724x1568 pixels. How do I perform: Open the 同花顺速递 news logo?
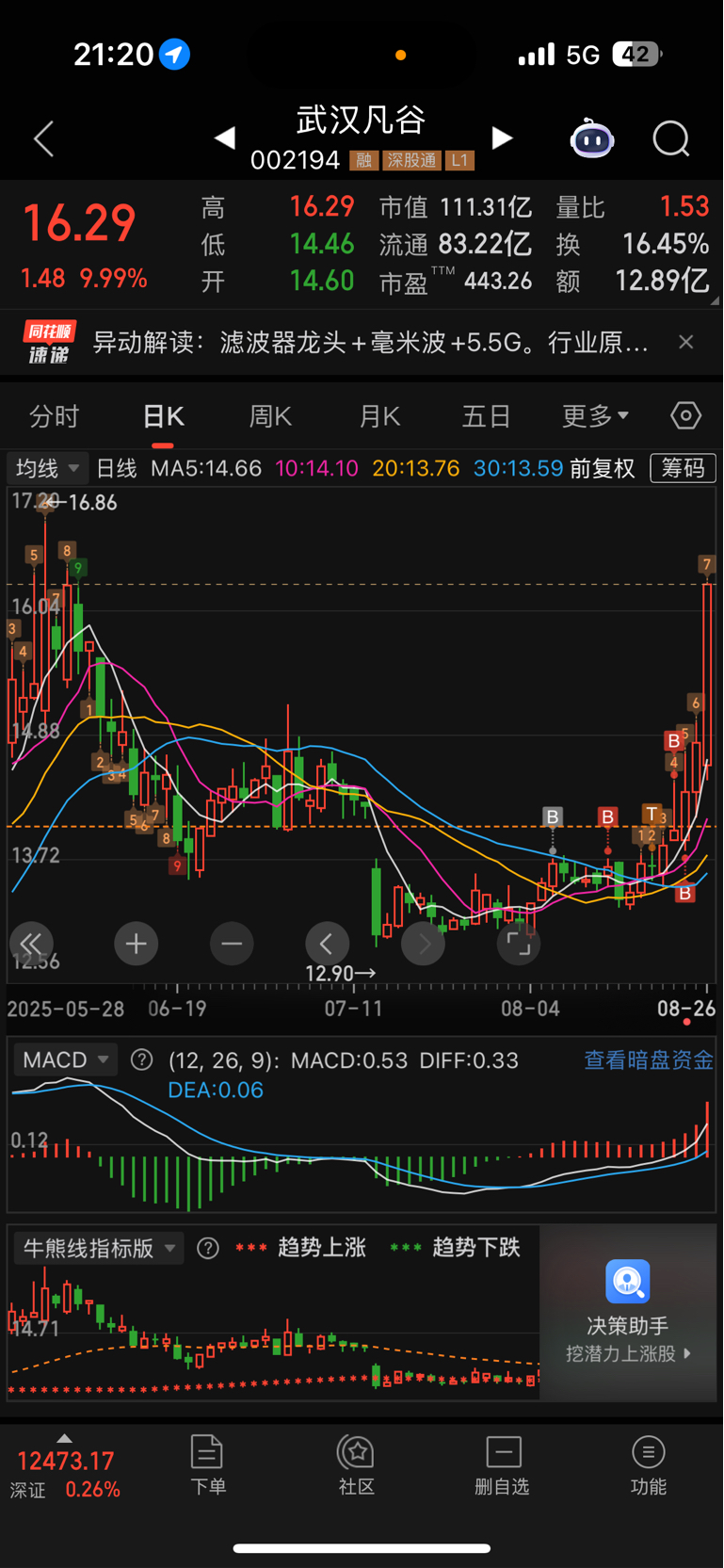click(49, 342)
